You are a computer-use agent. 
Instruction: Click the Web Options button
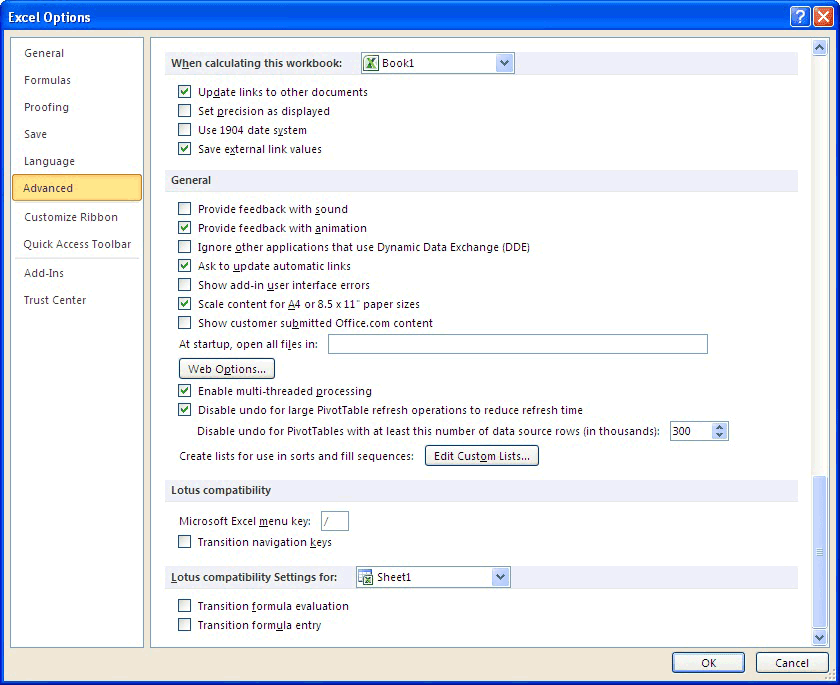(x=227, y=369)
